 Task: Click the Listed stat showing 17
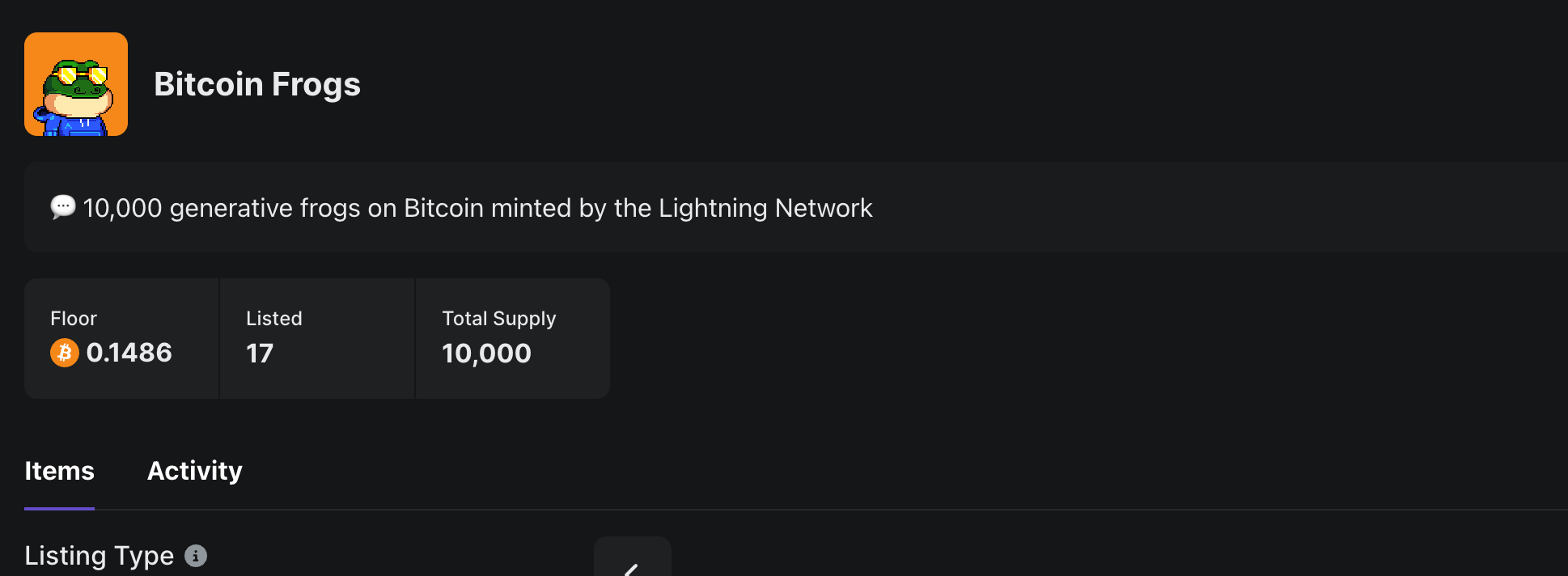pyautogui.click(x=316, y=338)
